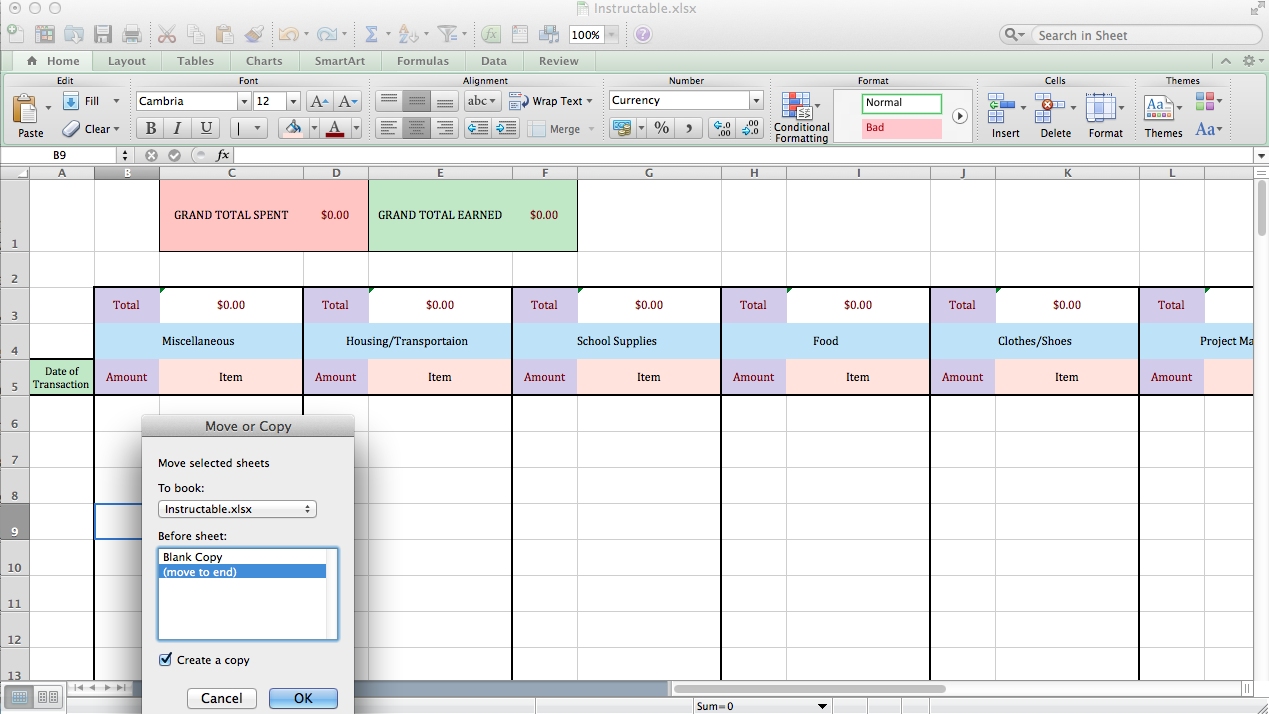Open the text orientation abc dropdown

click(x=483, y=101)
